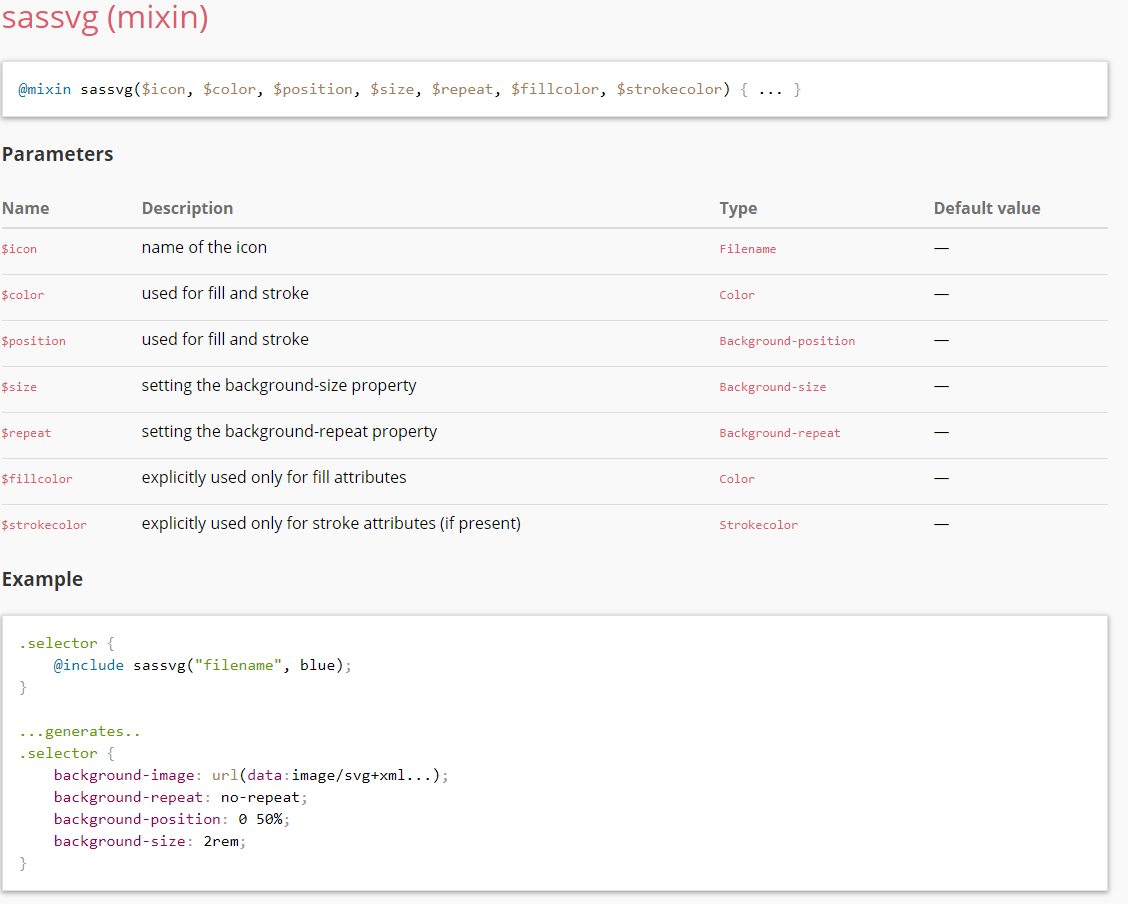Select the '$size' parameter name cell
This screenshot has height=904, width=1128.
coord(19,387)
